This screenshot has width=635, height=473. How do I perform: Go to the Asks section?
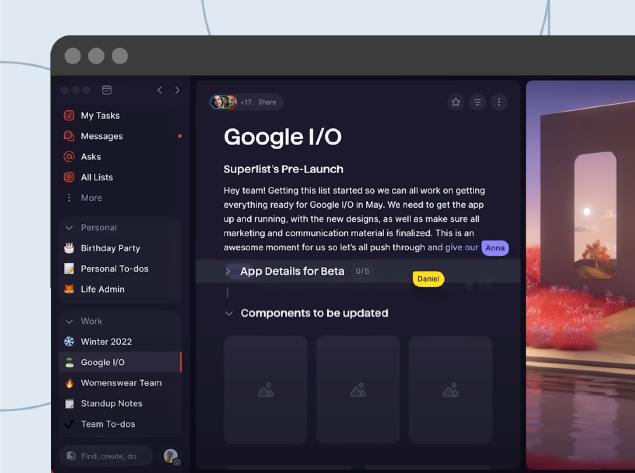pos(90,157)
